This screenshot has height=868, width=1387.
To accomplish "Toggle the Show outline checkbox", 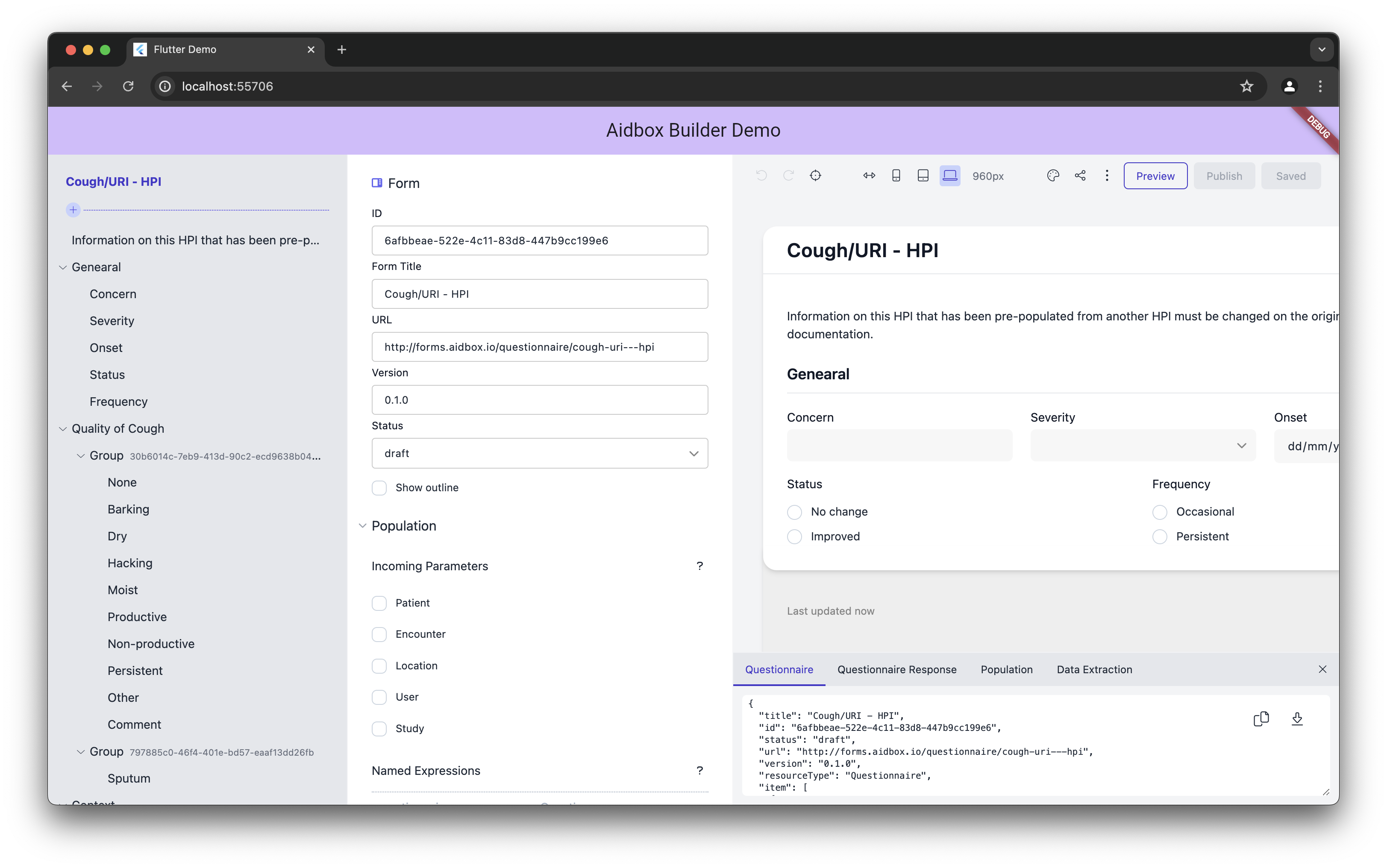I will coord(379,488).
